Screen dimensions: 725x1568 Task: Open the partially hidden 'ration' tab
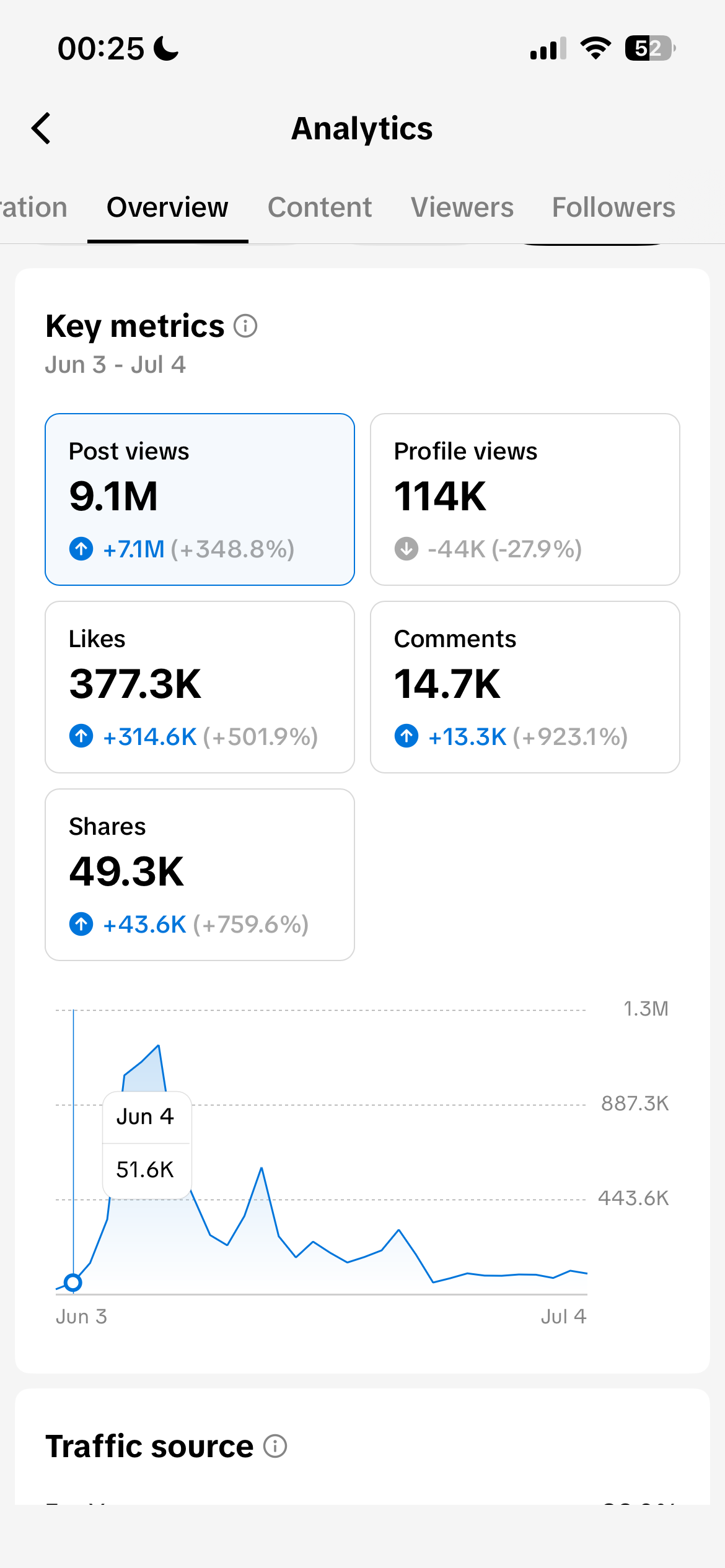33,207
